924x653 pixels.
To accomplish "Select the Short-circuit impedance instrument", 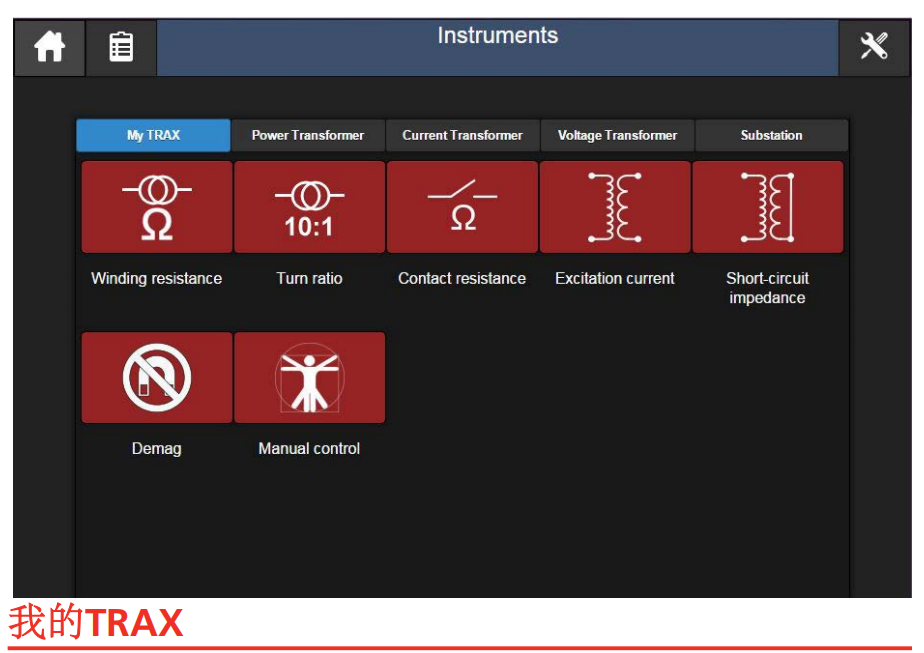I will pyautogui.click(x=768, y=206).
